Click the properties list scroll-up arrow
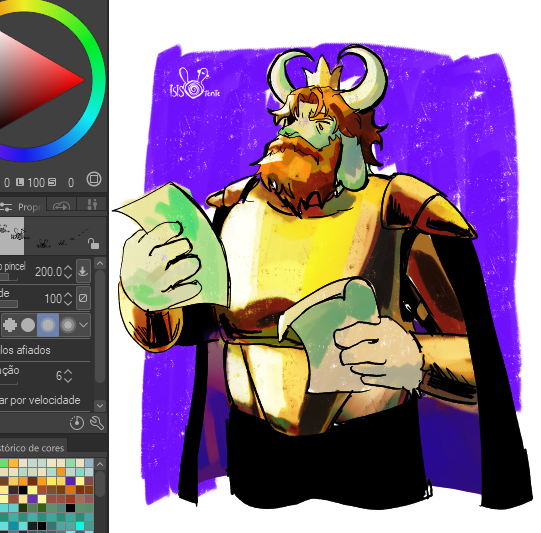This screenshot has width=541, height=533. pos(100,264)
